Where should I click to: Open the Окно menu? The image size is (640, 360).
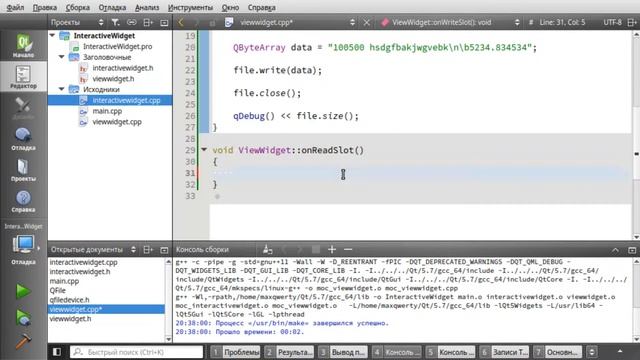tap(230, 7)
